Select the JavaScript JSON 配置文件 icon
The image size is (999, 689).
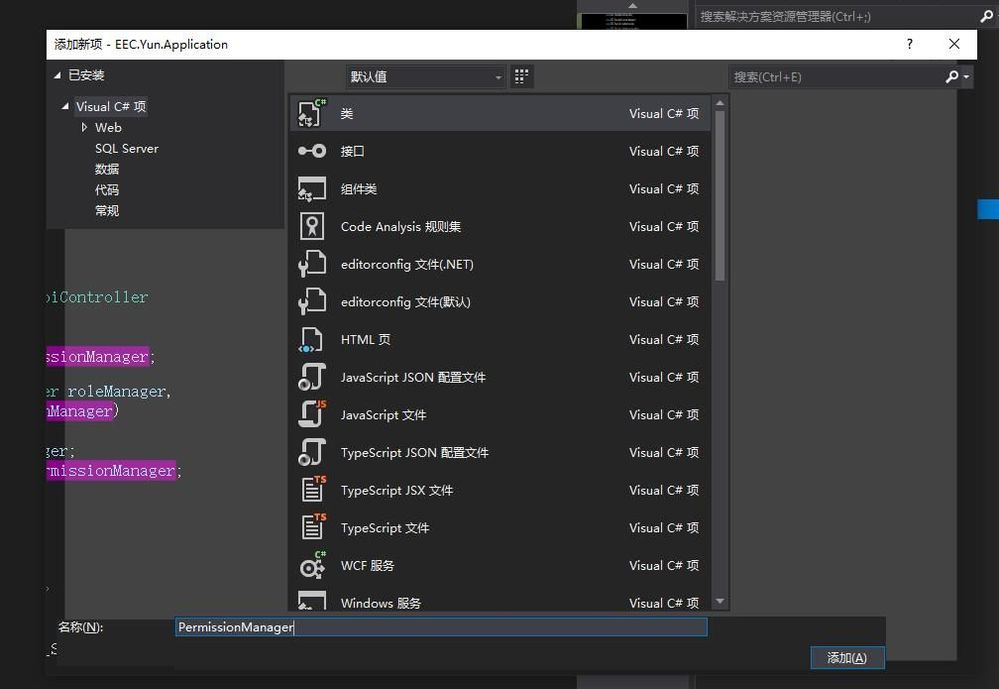pos(312,377)
